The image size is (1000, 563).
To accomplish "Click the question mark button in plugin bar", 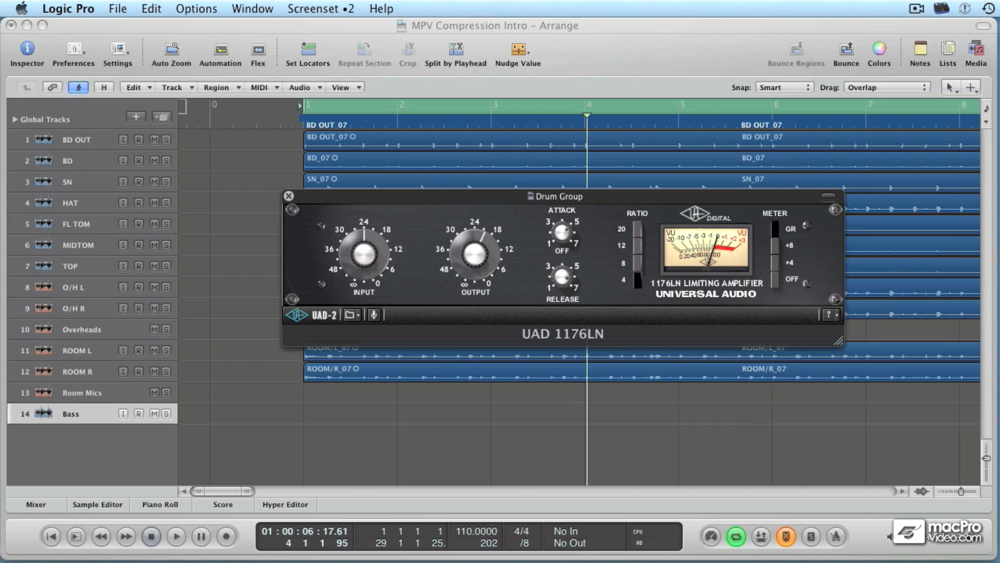I will (830, 314).
